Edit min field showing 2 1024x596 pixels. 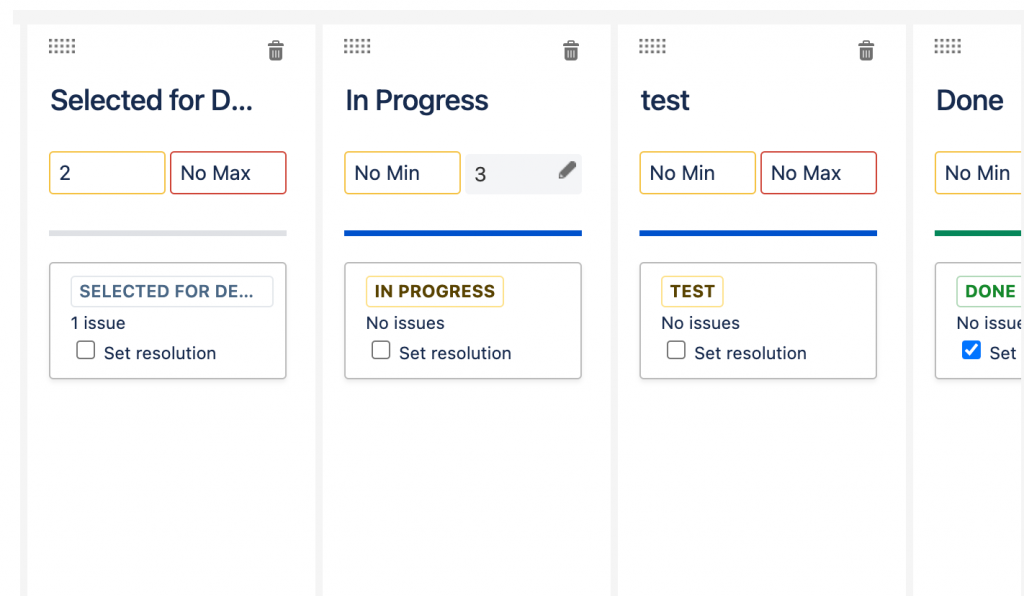[x=107, y=173]
